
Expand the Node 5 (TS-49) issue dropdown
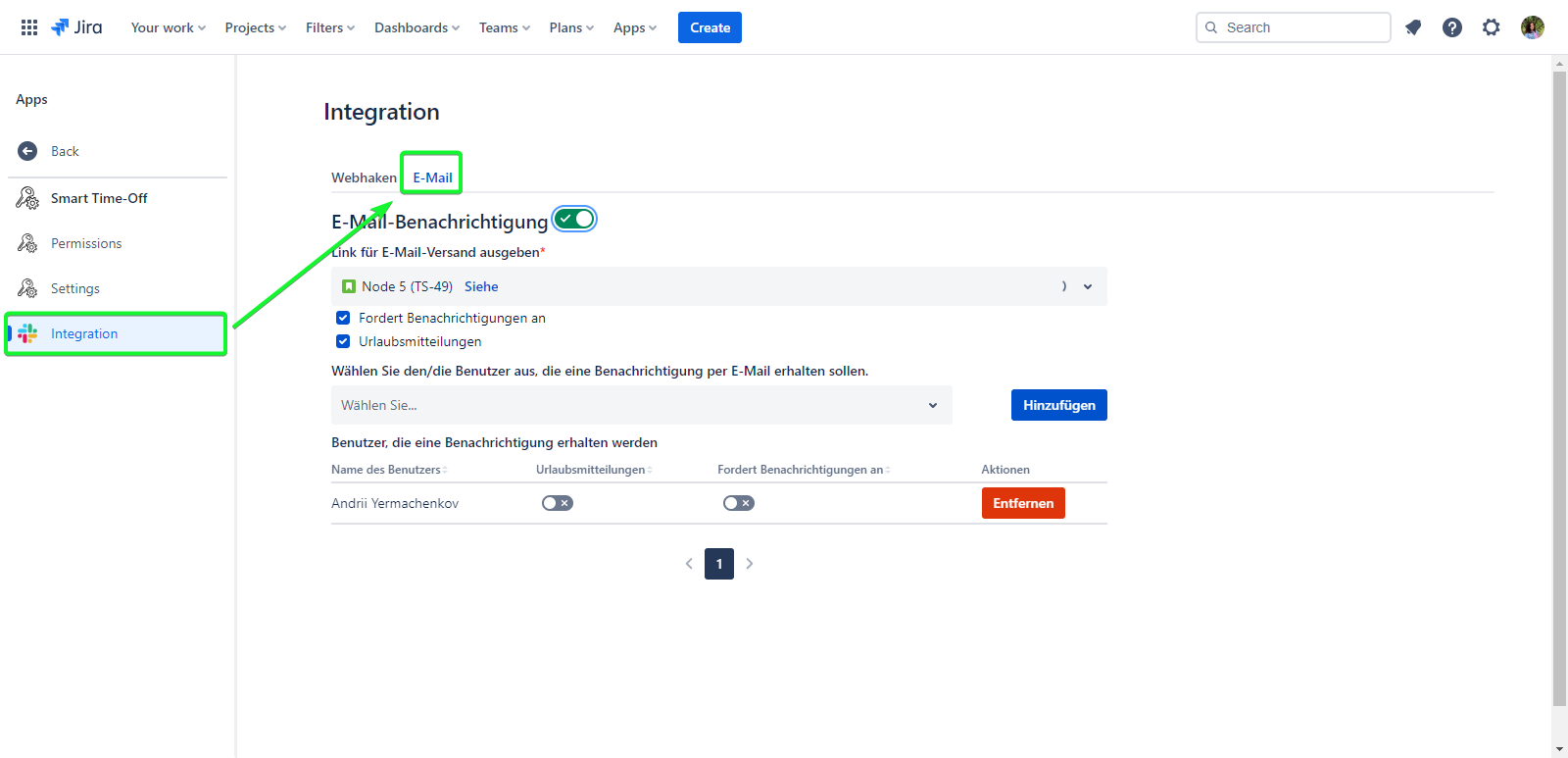[x=1087, y=286]
